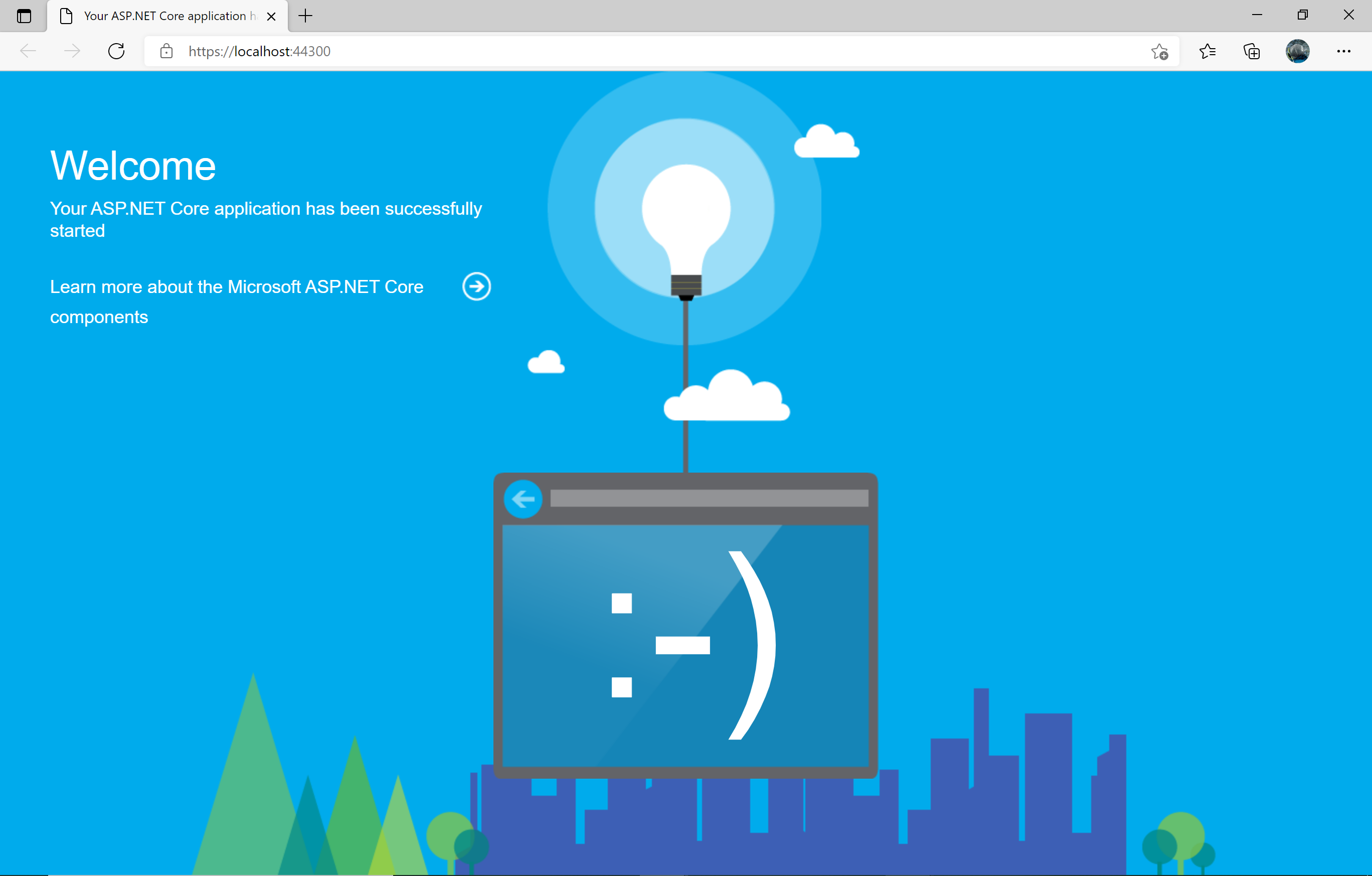Click the blue back arrow in illustrated window
This screenshot has height=876, width=1372.
523,499
